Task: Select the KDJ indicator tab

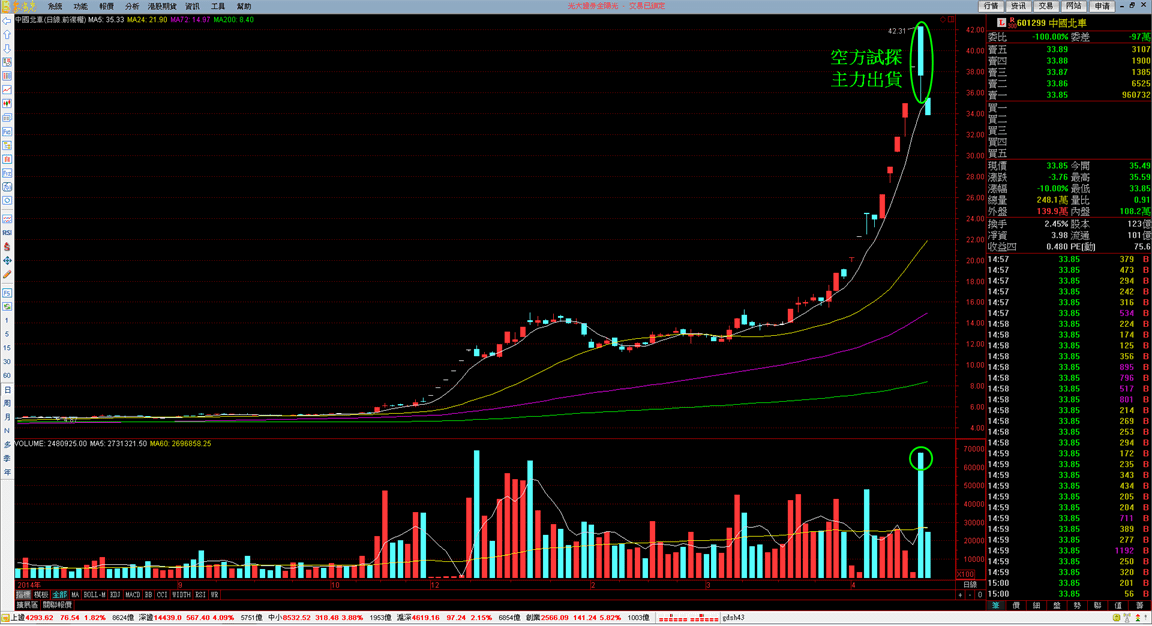Action: 115,594
